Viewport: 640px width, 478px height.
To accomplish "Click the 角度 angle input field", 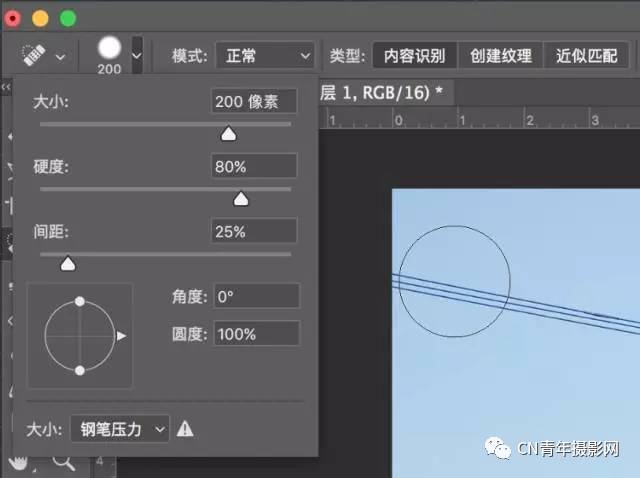I will (255, 296).
